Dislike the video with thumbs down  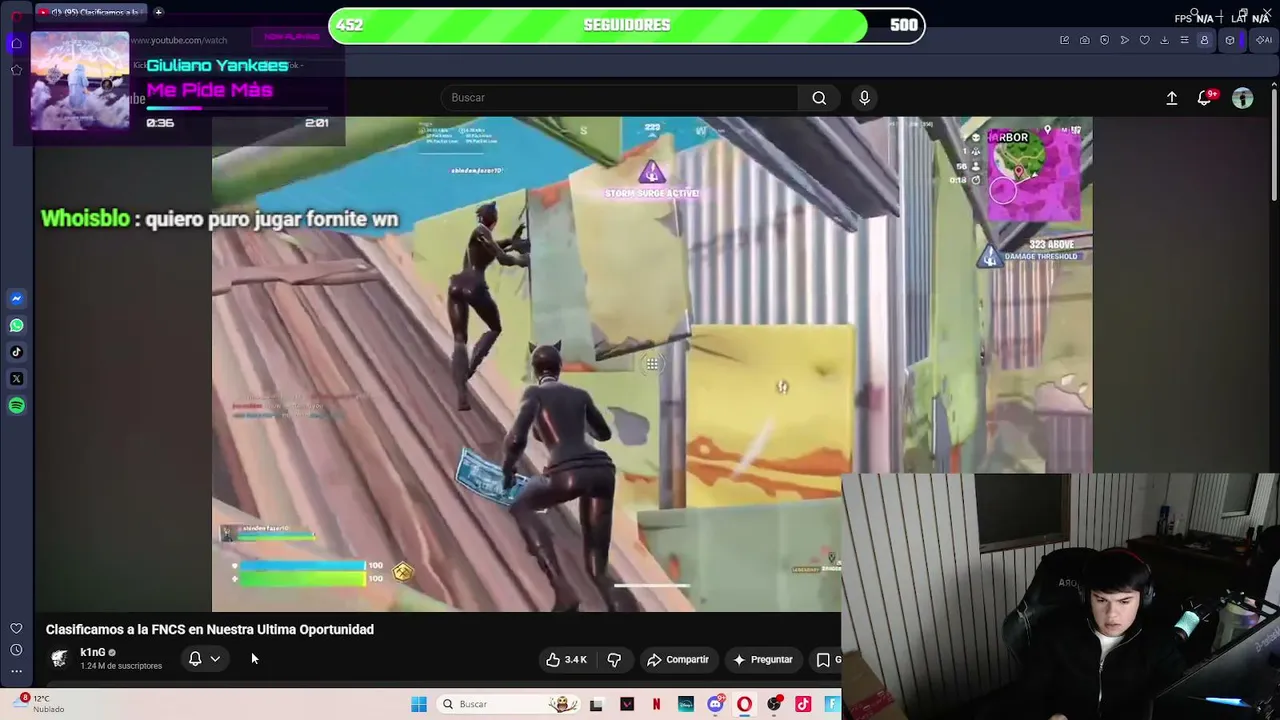click(614, 660)
